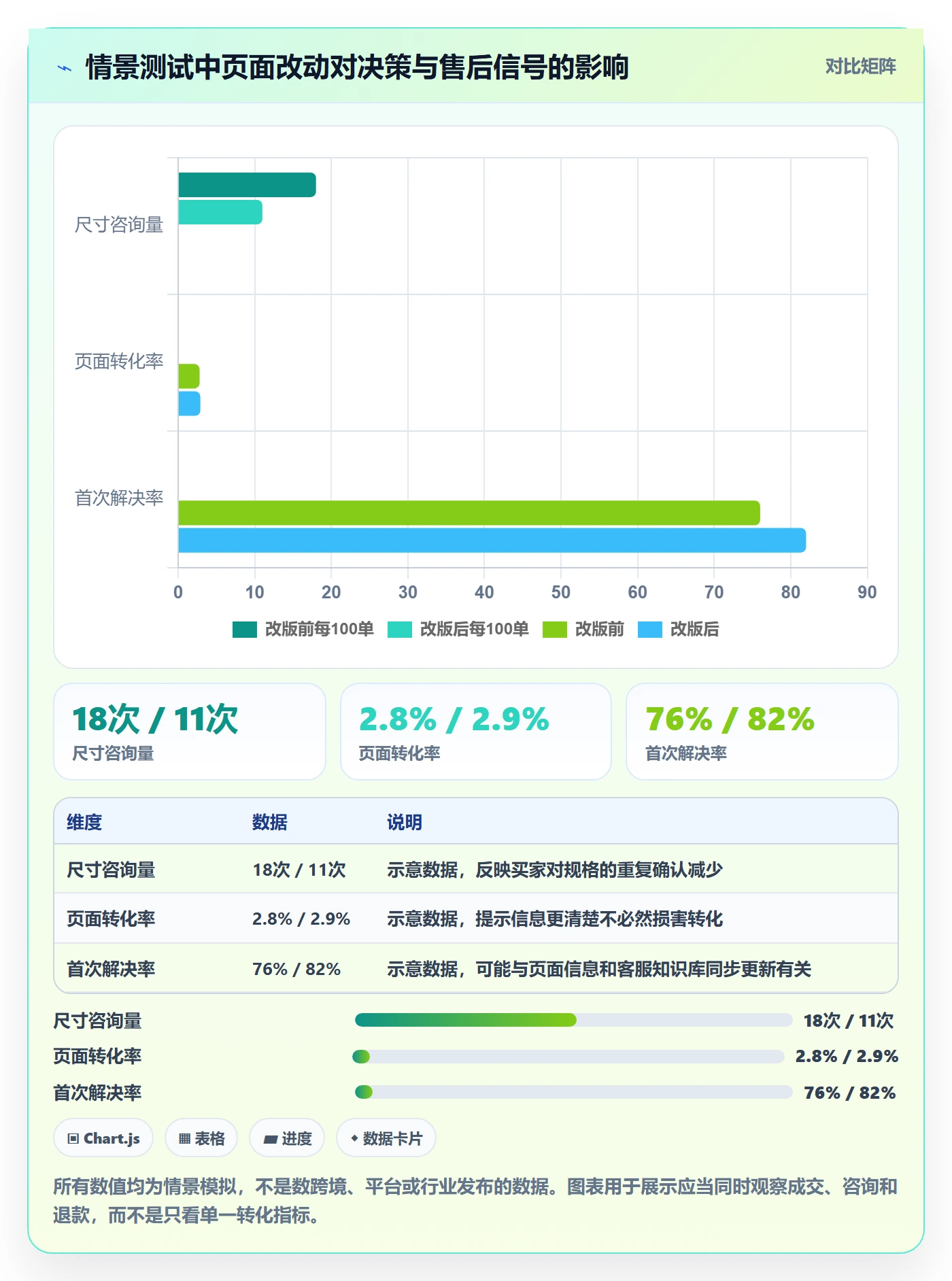This screenshot has height=1281, width=952.
Task: Click 尺寸咨询量 table row cell
Action: [111, 870]
